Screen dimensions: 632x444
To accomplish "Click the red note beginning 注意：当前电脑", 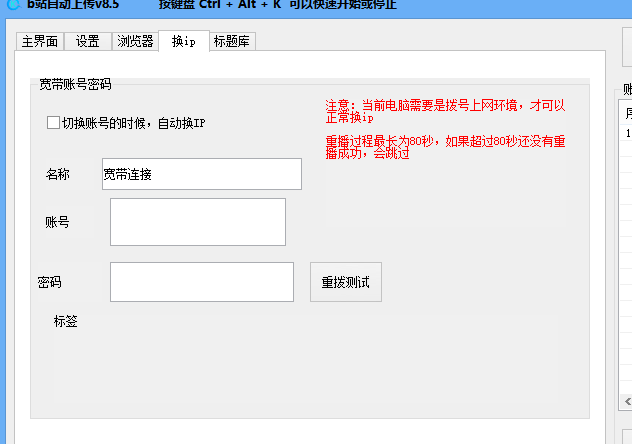I will 445,111.
